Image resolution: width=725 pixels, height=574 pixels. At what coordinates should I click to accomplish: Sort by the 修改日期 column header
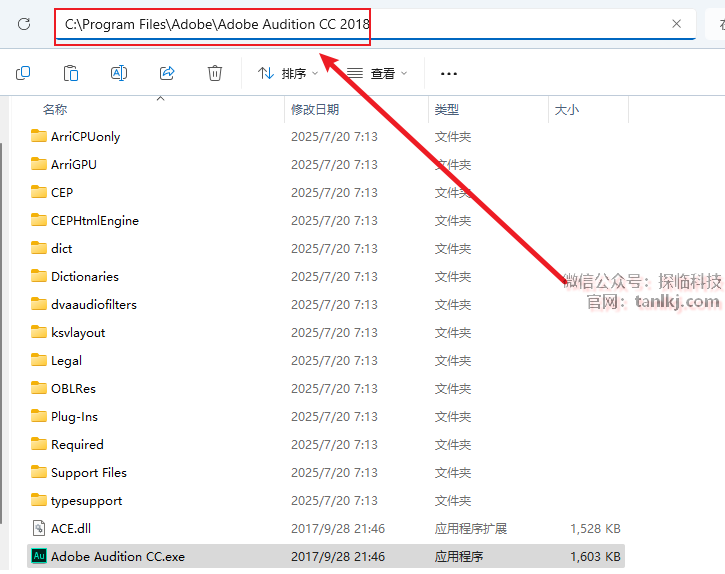point(315,110)
